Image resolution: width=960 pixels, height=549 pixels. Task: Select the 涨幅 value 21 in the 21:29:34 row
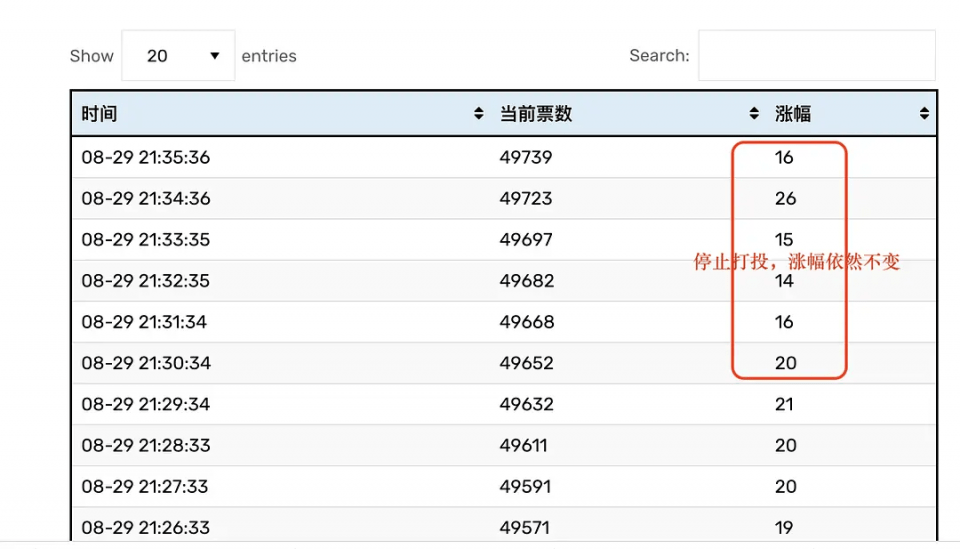coord(785,404)
